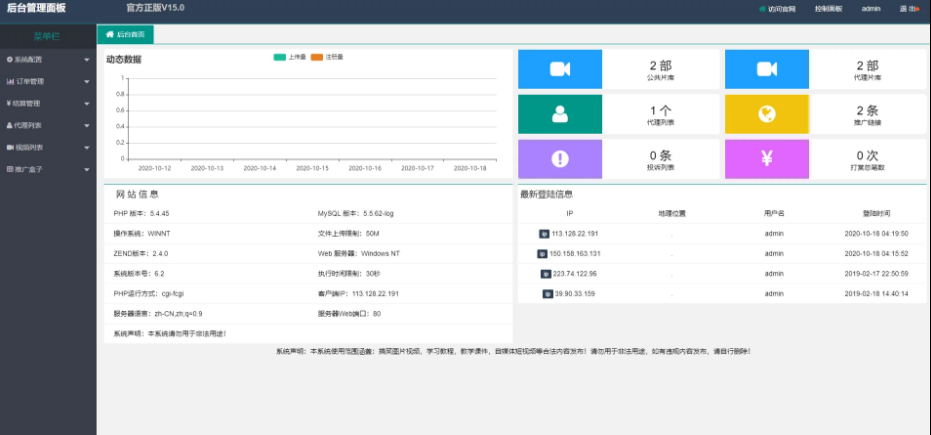Click the video camera icon for 代理片库
This screenshot has width=931, height=435.
[766, 69]
